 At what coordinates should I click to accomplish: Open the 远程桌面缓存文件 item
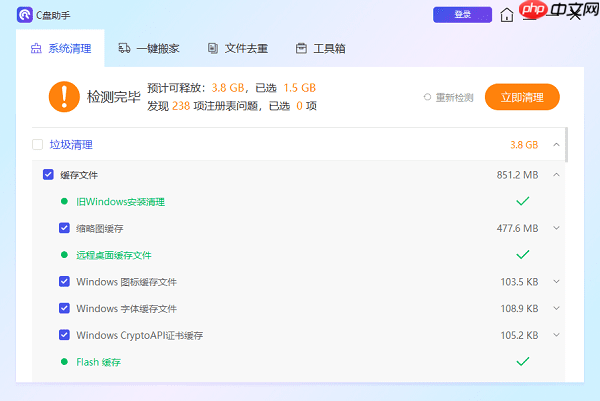[114, 255]
